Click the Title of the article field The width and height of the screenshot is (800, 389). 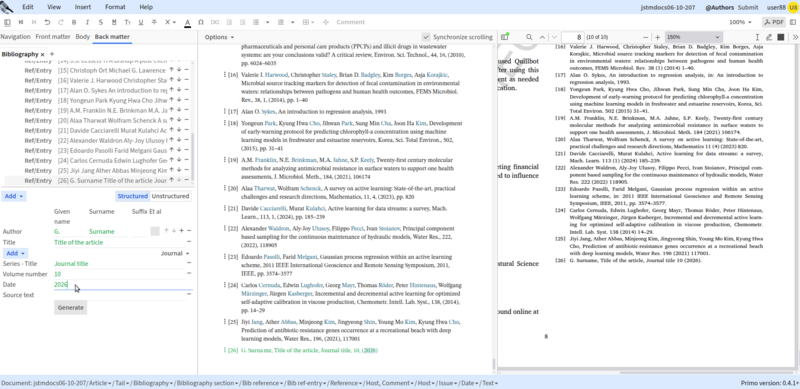[x=119, y=242]
